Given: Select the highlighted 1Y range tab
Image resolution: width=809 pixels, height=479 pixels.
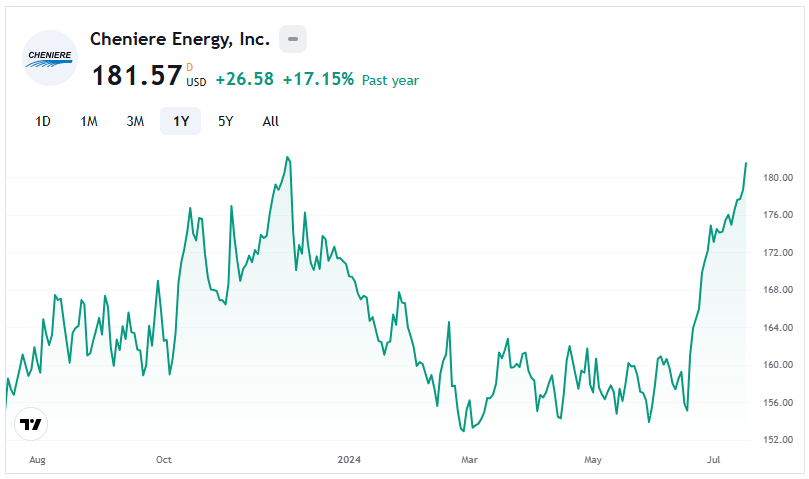Looking at the screenshot, I should pos(180,121).
